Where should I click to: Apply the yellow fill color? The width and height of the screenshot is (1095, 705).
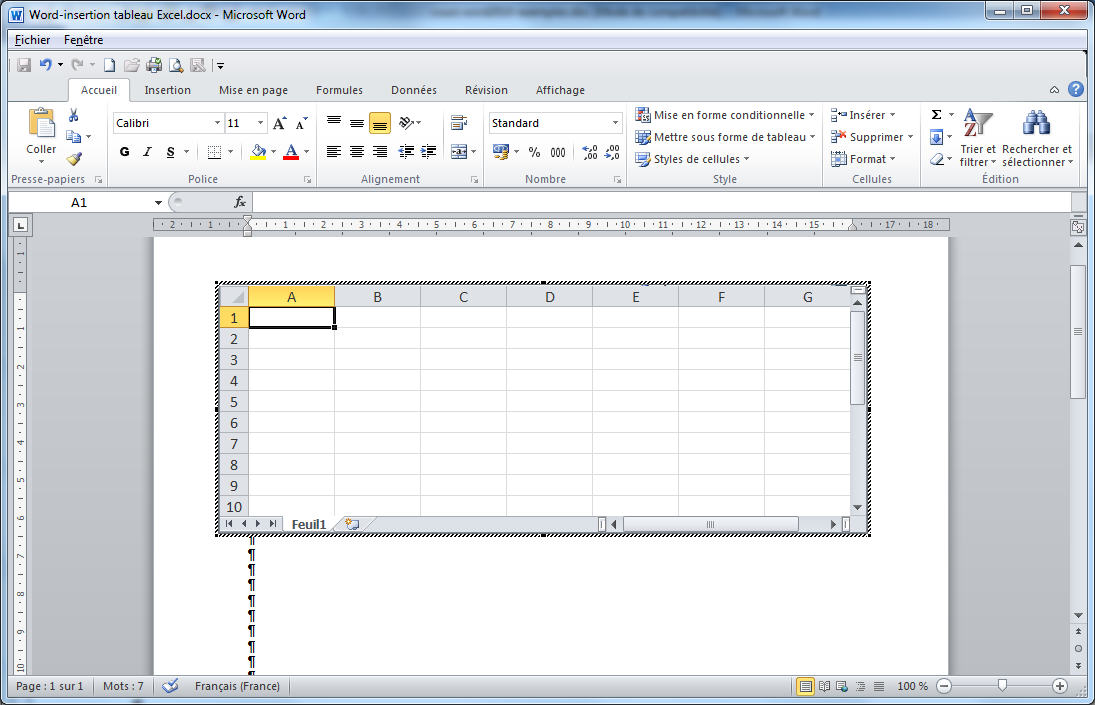click(x=258, y=151)
